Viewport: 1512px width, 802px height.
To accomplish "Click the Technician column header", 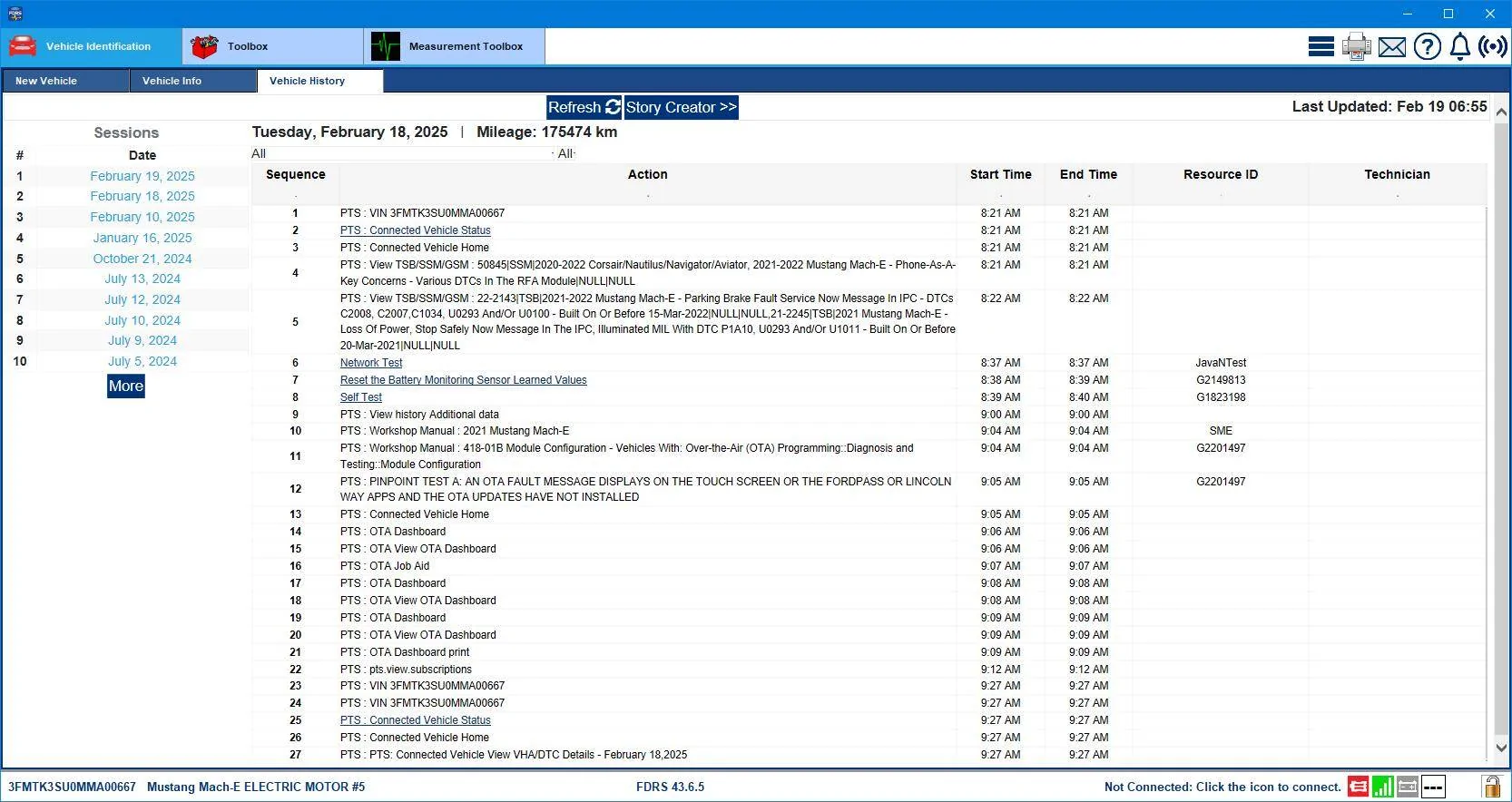I will tap(1398, 174).
